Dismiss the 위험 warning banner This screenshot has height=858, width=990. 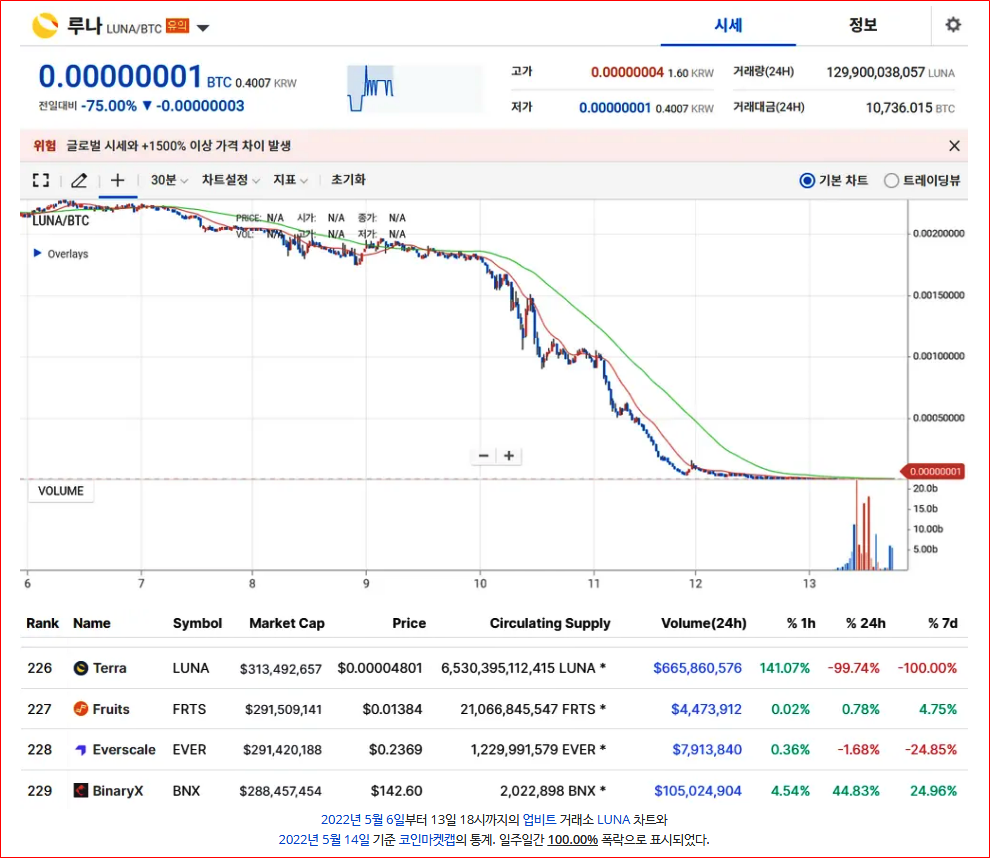(x=954, y=146)
